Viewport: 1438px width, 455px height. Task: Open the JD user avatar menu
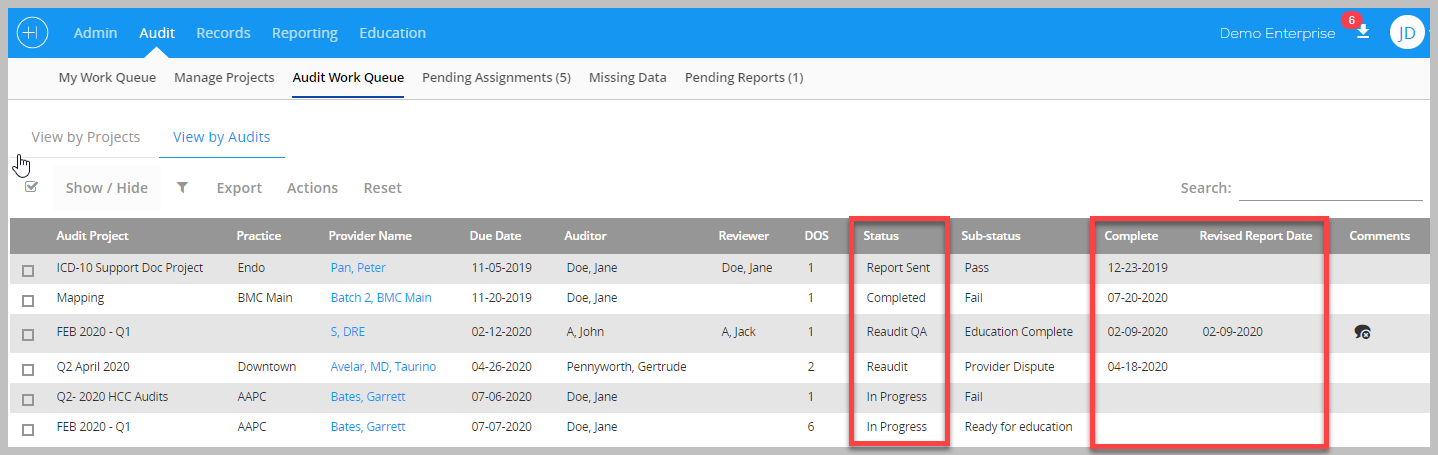tap(1406, 33)
